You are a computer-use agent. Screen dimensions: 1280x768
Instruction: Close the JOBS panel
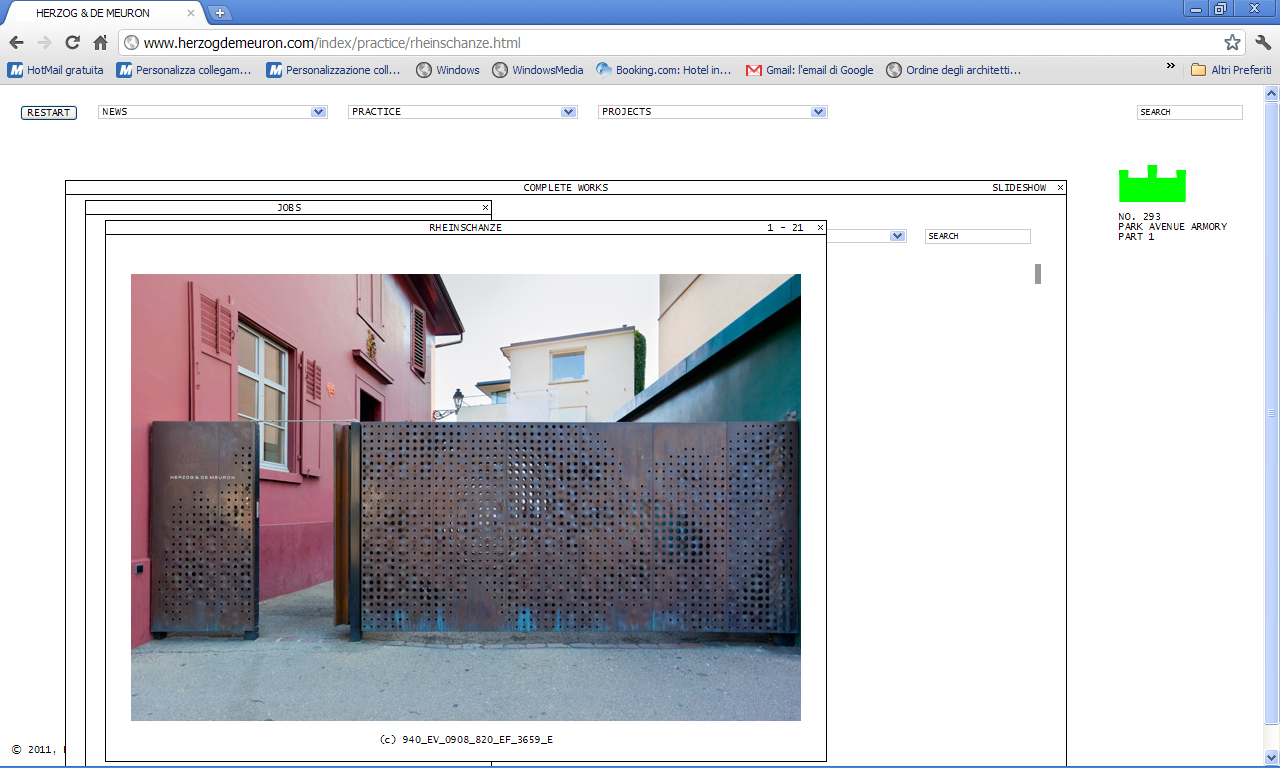(x=485, y=208)
